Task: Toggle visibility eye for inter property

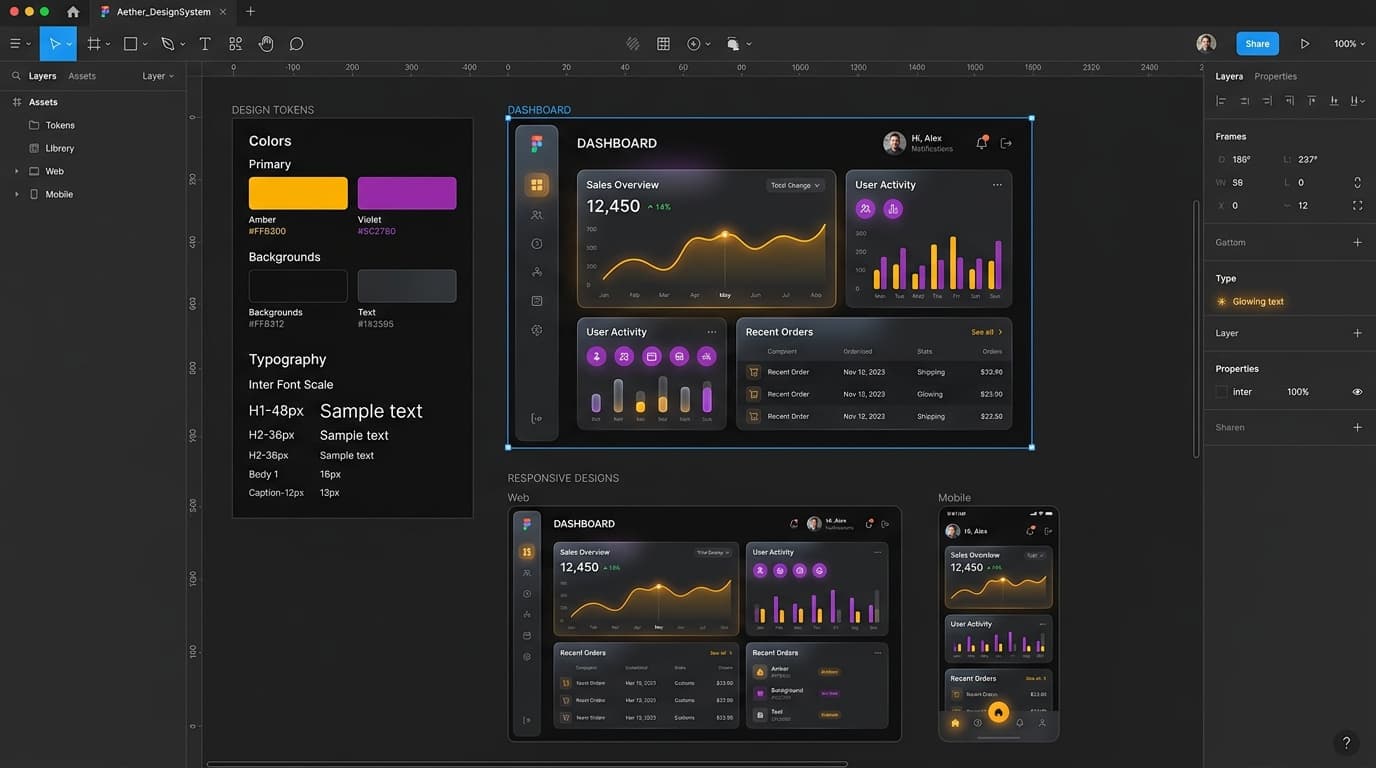Action: (x=1357, y=392)
